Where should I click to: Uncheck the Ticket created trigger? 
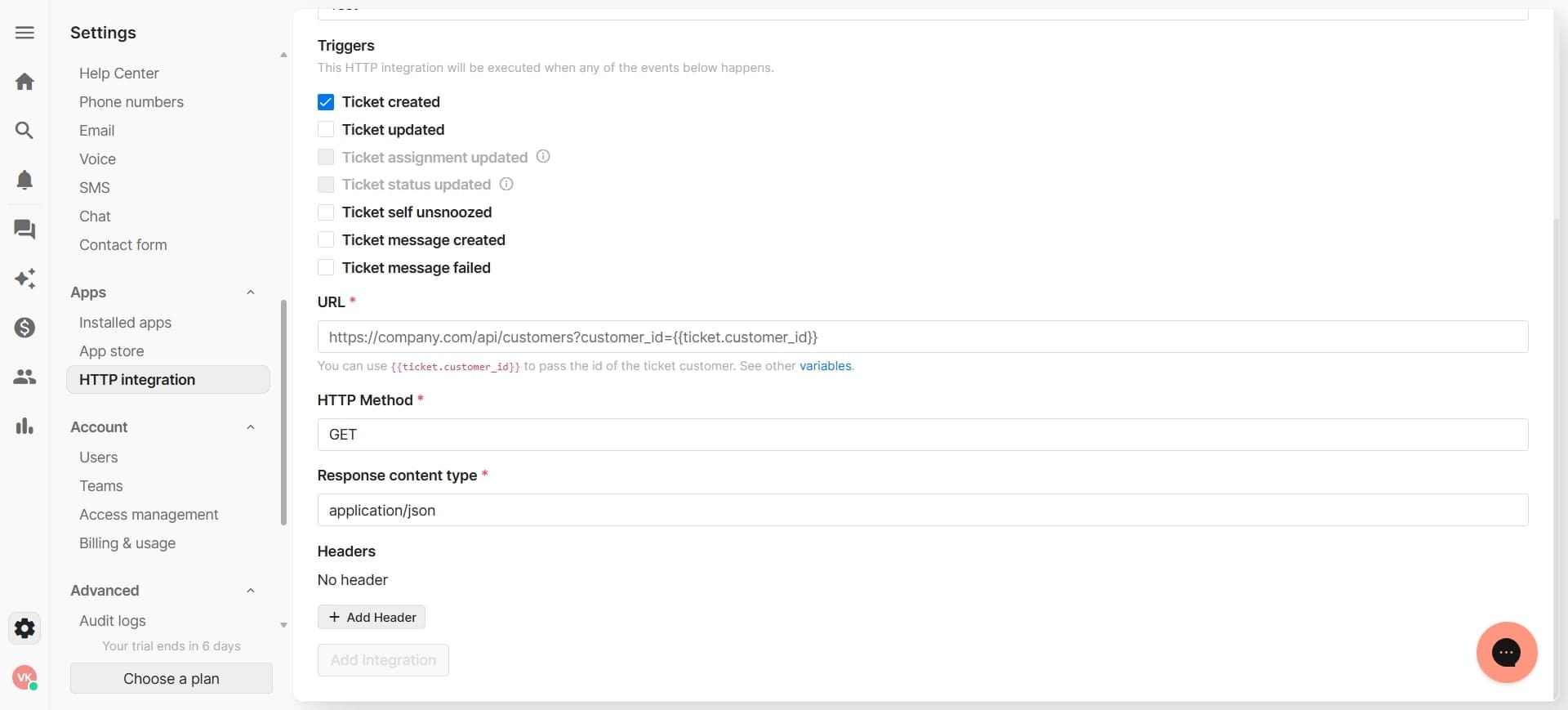click(326, 101)
